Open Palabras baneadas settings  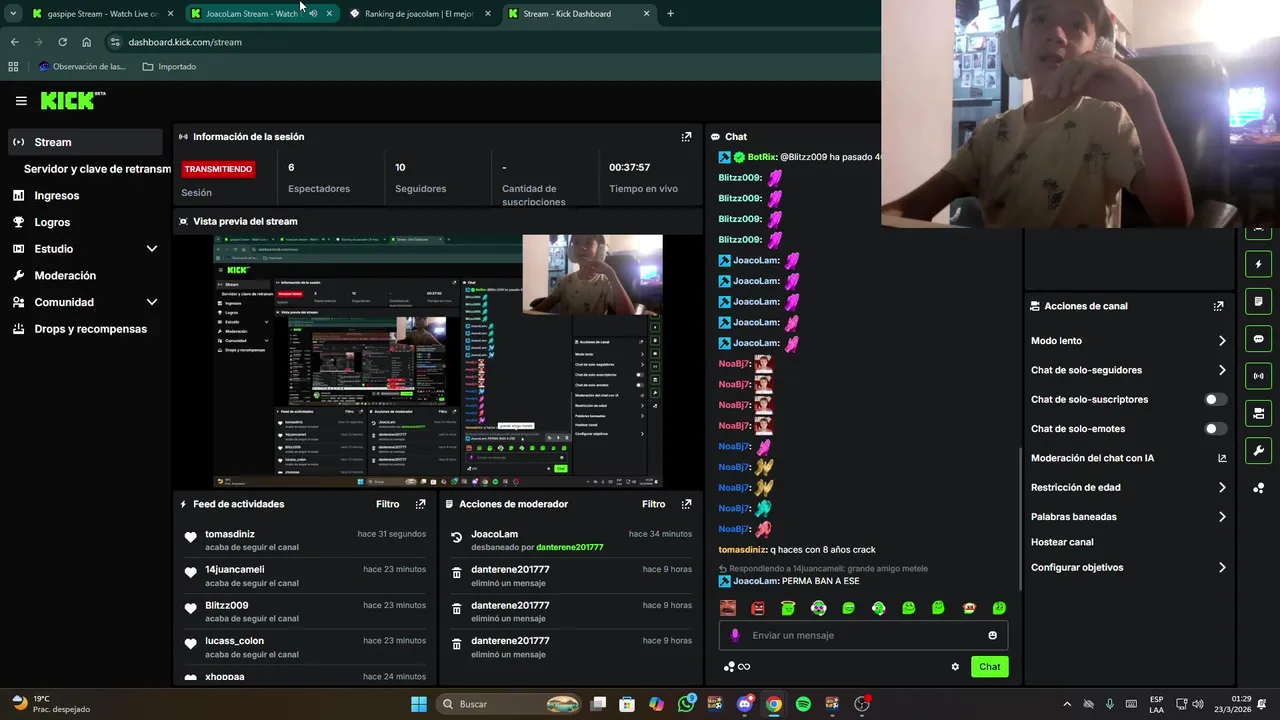1127,517
